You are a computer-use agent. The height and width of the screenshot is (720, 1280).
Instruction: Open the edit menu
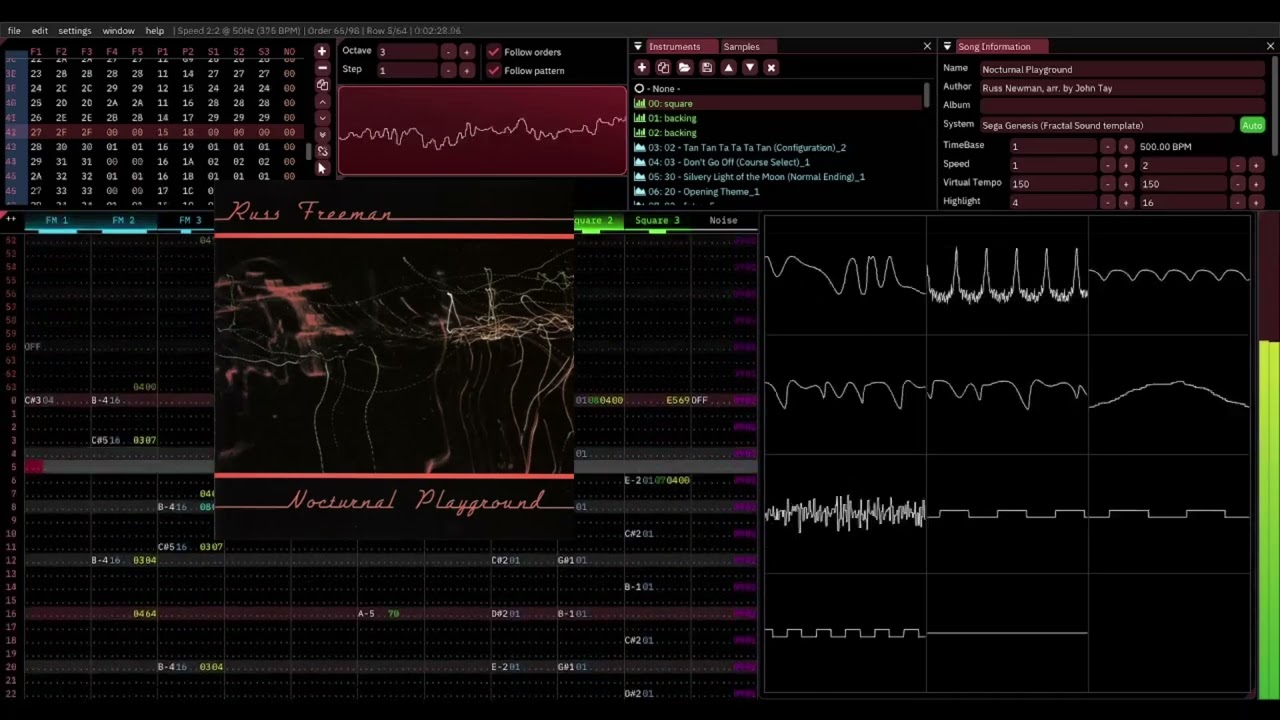39,31
